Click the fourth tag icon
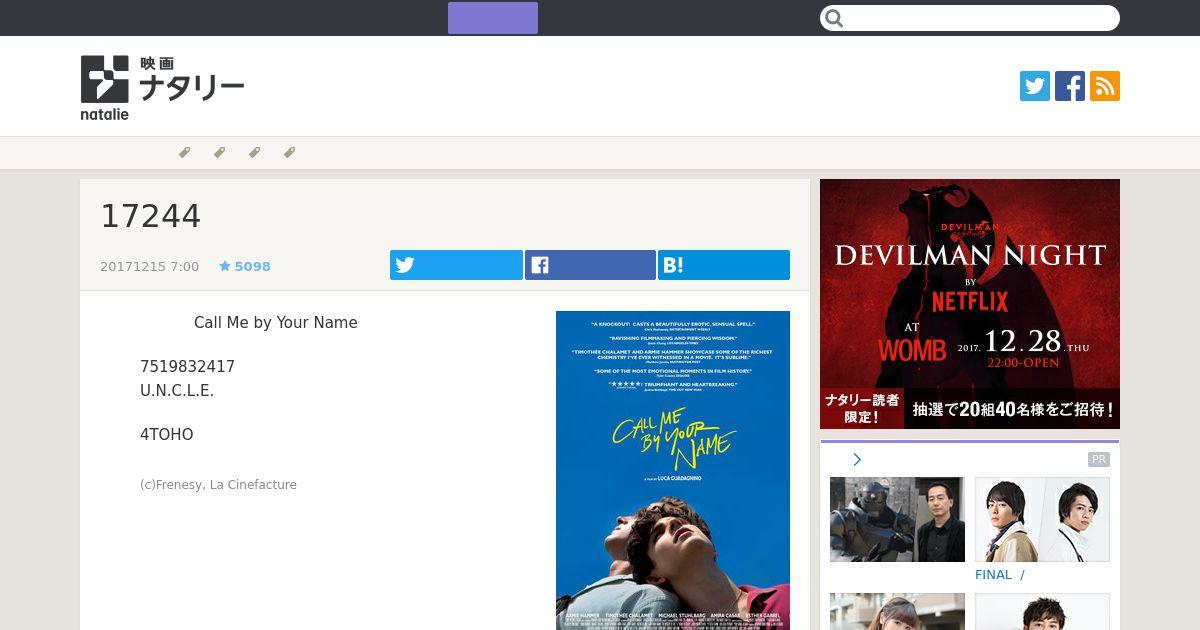 click(289, 153)
